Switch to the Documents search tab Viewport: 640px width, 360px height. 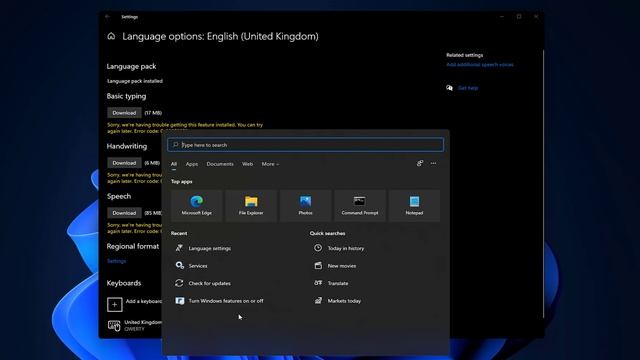click(x=220, y=164)
